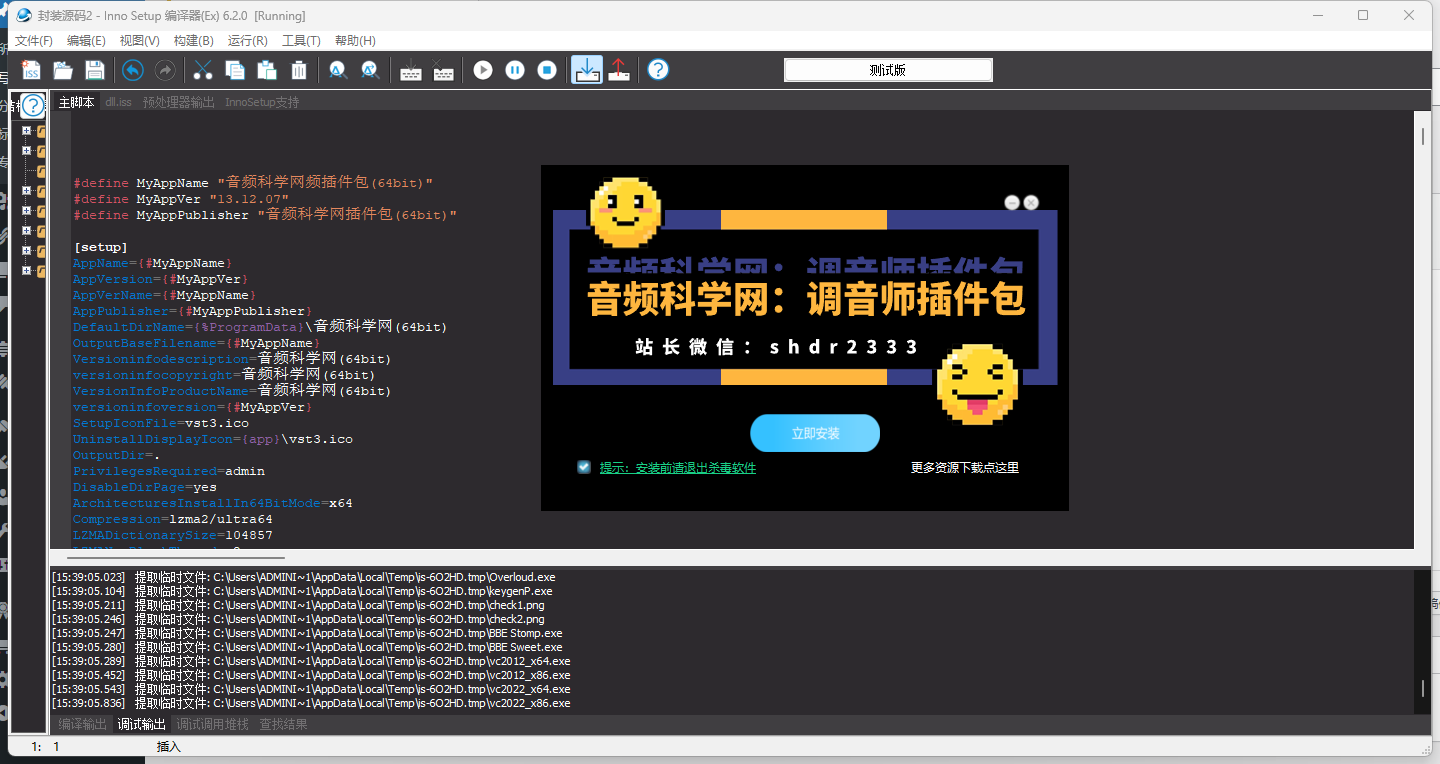Click the 测试版 box in the toolbar
Image resolution: width=1440 pixels, height=764 pixels.
(888, 70)
